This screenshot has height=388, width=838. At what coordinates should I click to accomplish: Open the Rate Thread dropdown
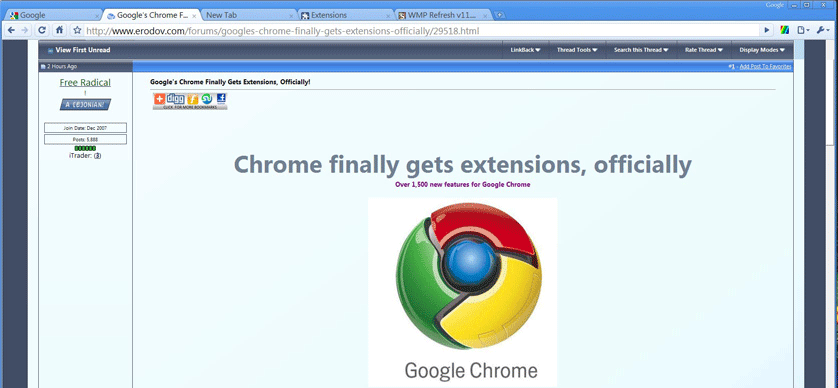click(x=703, y=50)
